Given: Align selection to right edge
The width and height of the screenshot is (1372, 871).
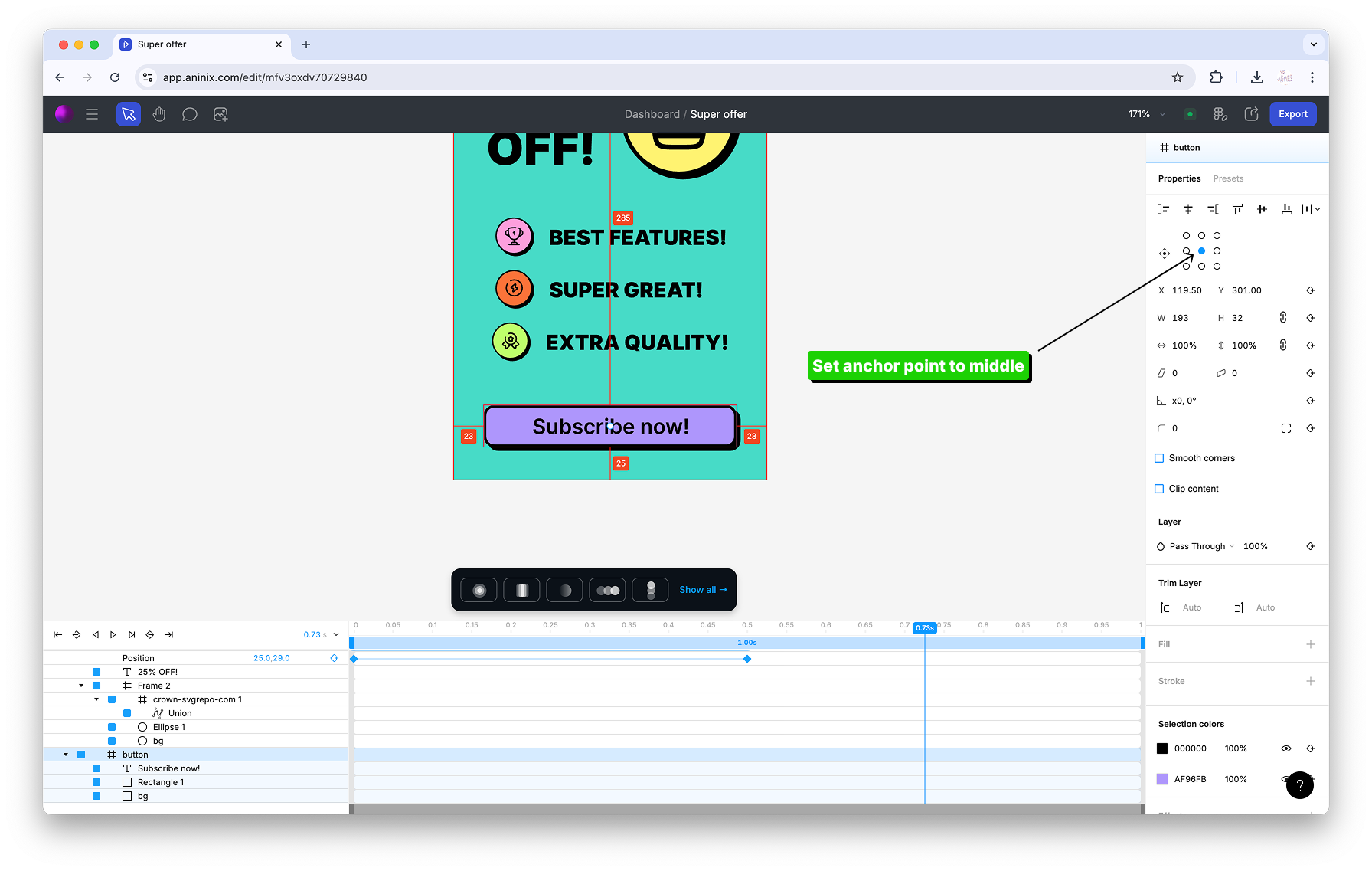Looking at the screenshot, I should tap(1213, 209).
